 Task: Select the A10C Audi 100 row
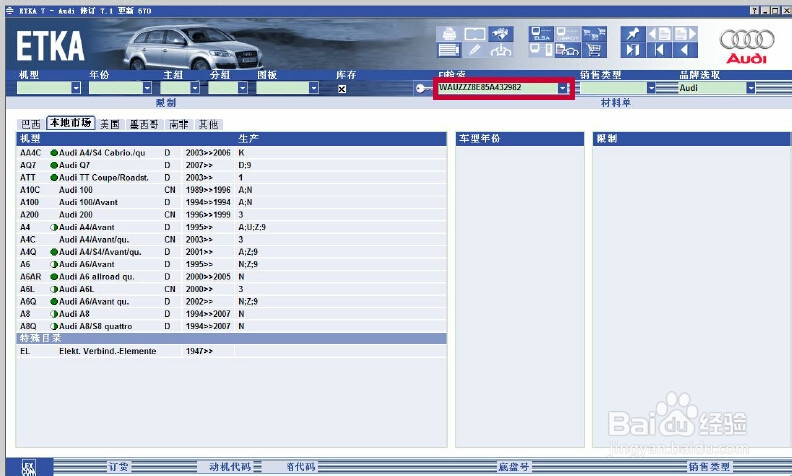tap(231, 190)
